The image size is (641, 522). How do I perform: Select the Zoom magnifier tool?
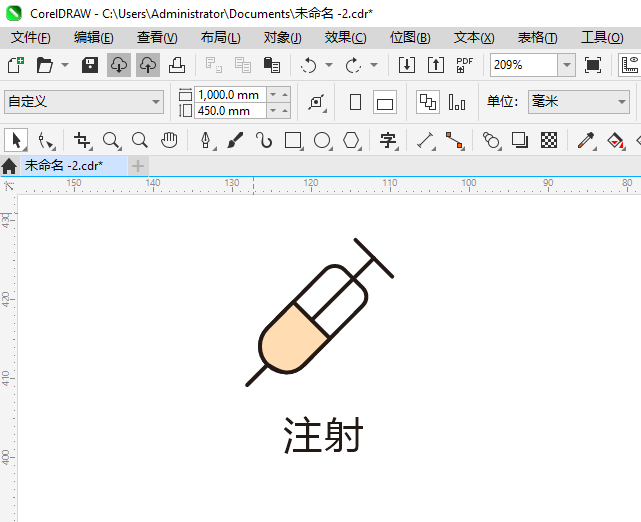111,140
